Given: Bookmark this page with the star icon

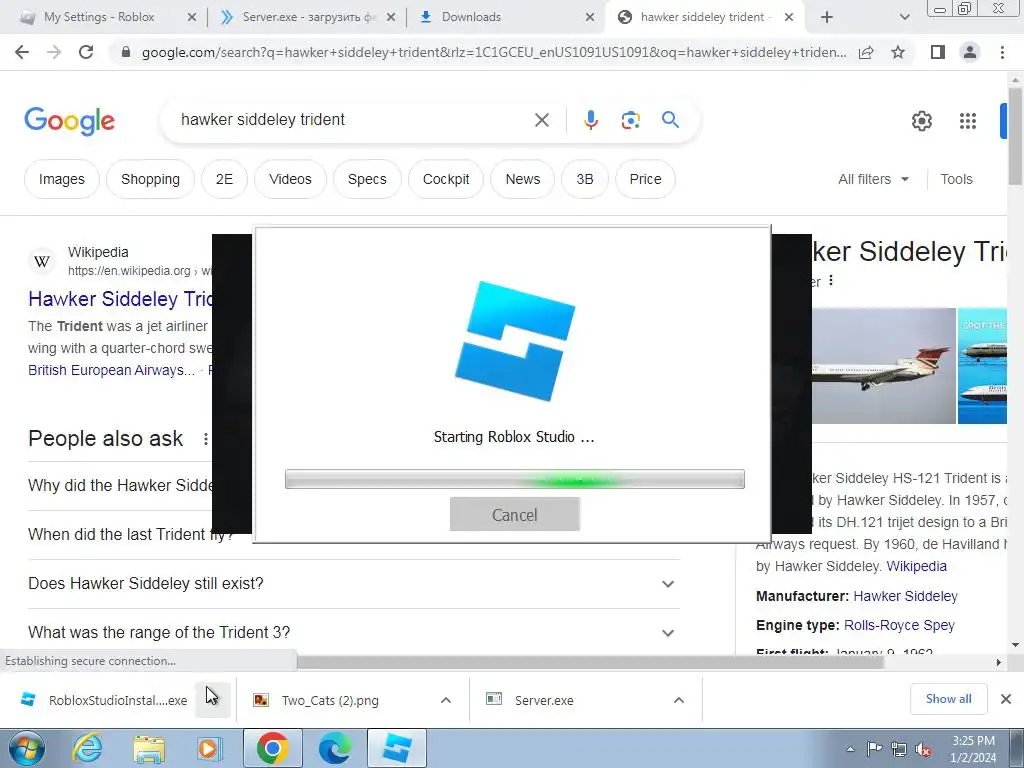Looking at the screenshot, I should [x=898, y=52].
